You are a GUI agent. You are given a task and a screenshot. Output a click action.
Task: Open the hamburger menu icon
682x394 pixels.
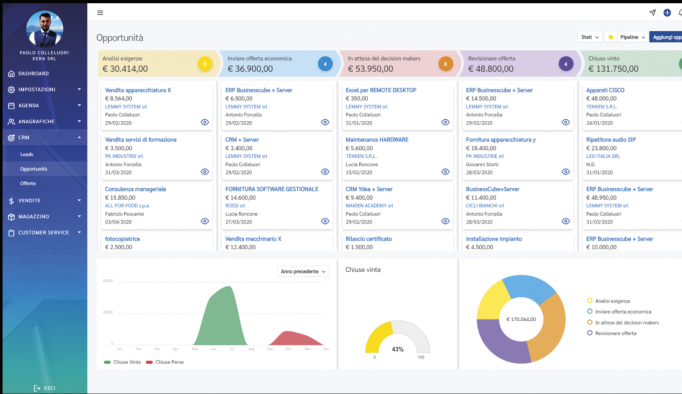[x=100, y=13]
